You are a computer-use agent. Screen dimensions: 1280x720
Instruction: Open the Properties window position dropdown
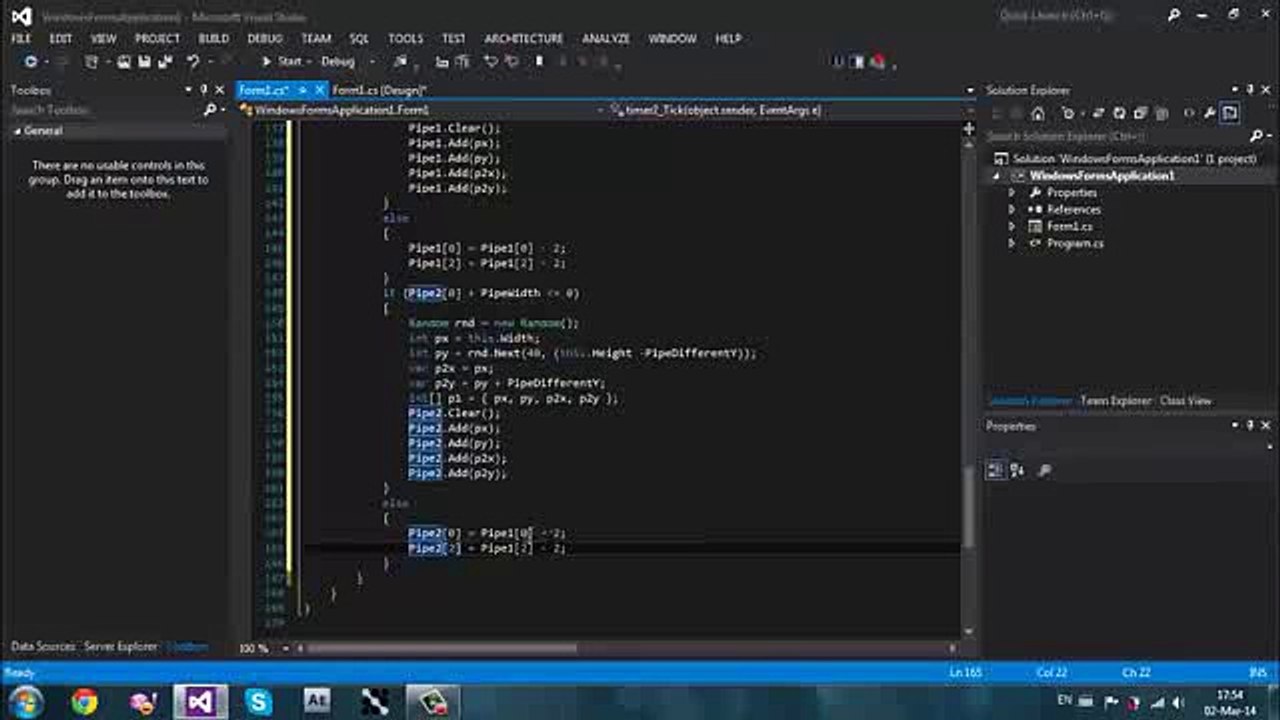1235,426
